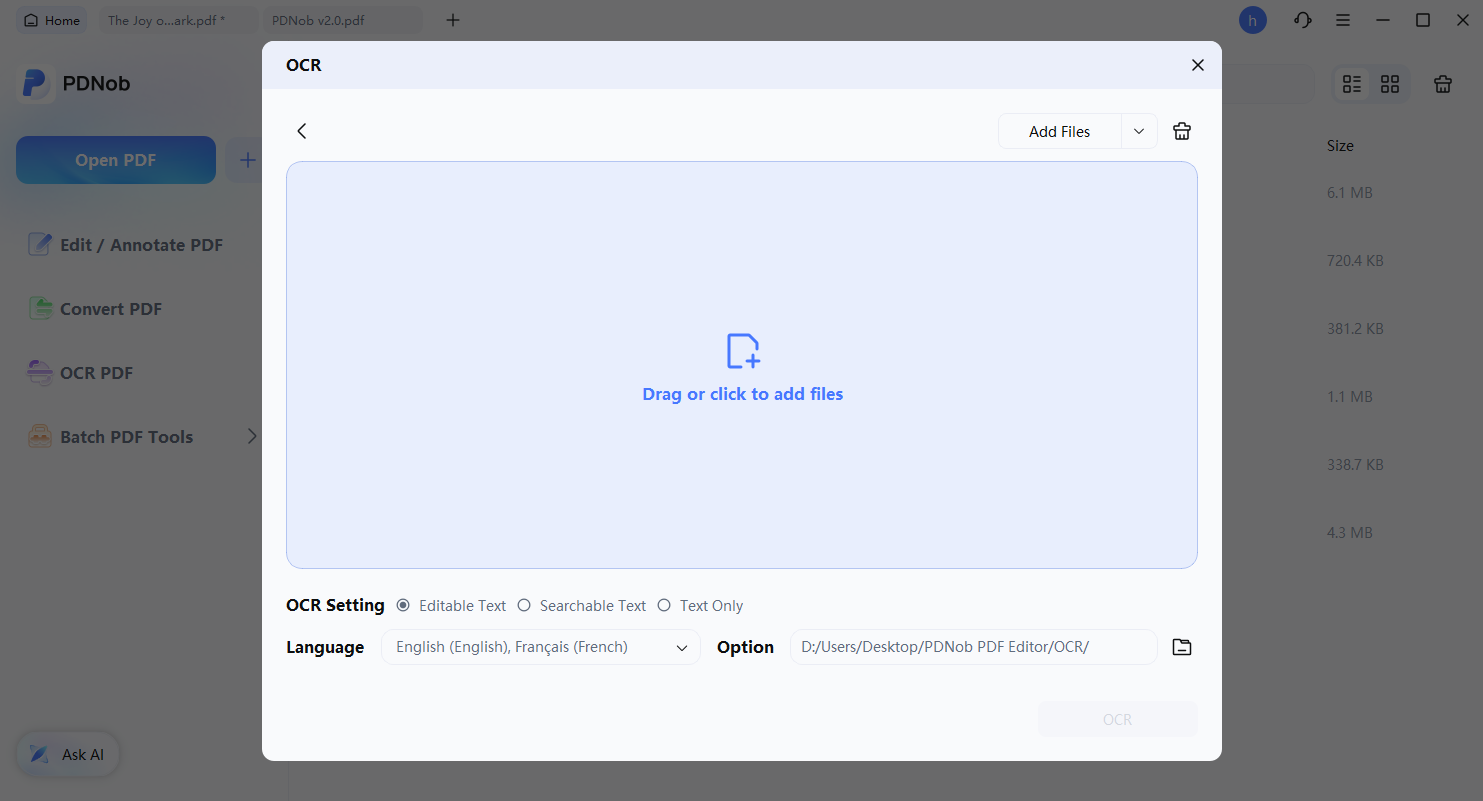The image size is (1483, 801).
Task: Open the folder browser for output path
Action: 1181,647
